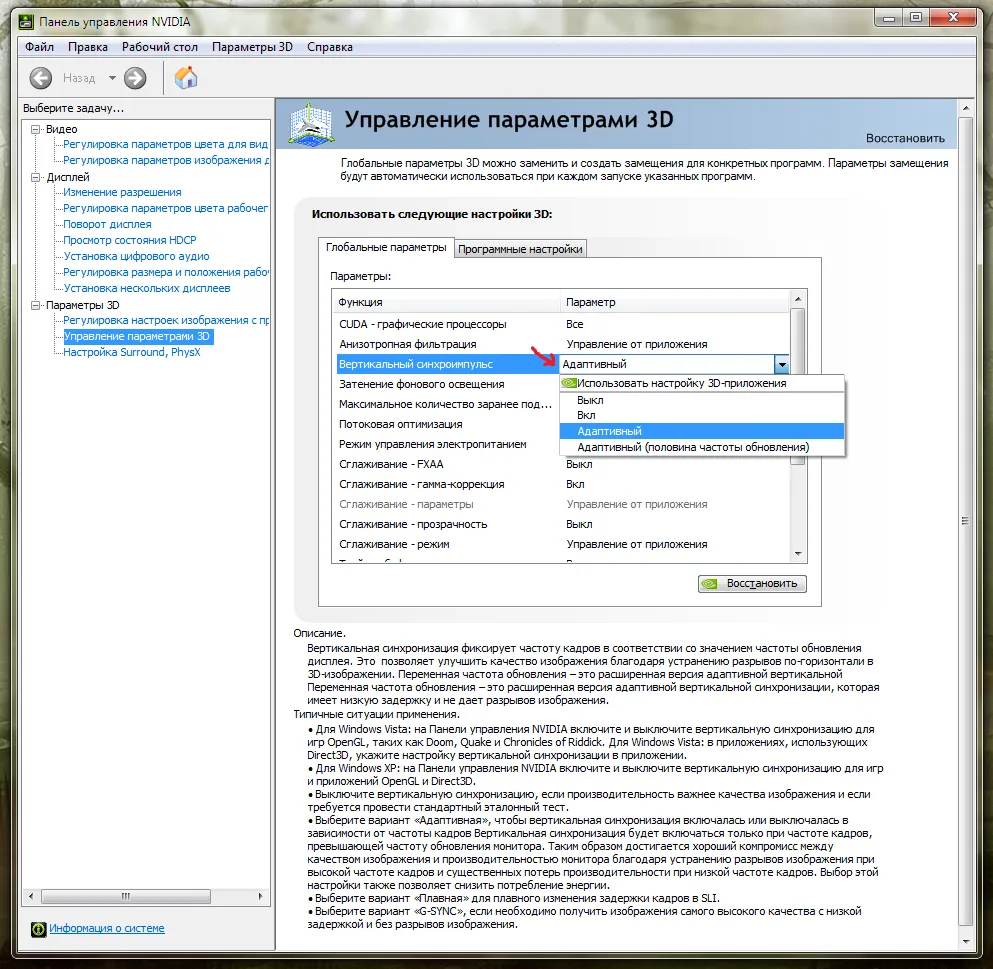The width and height of the screenshot is (993, 969).
Task: Click the task tree horizontal scrollbar thumb
Action: coord(126,897)
